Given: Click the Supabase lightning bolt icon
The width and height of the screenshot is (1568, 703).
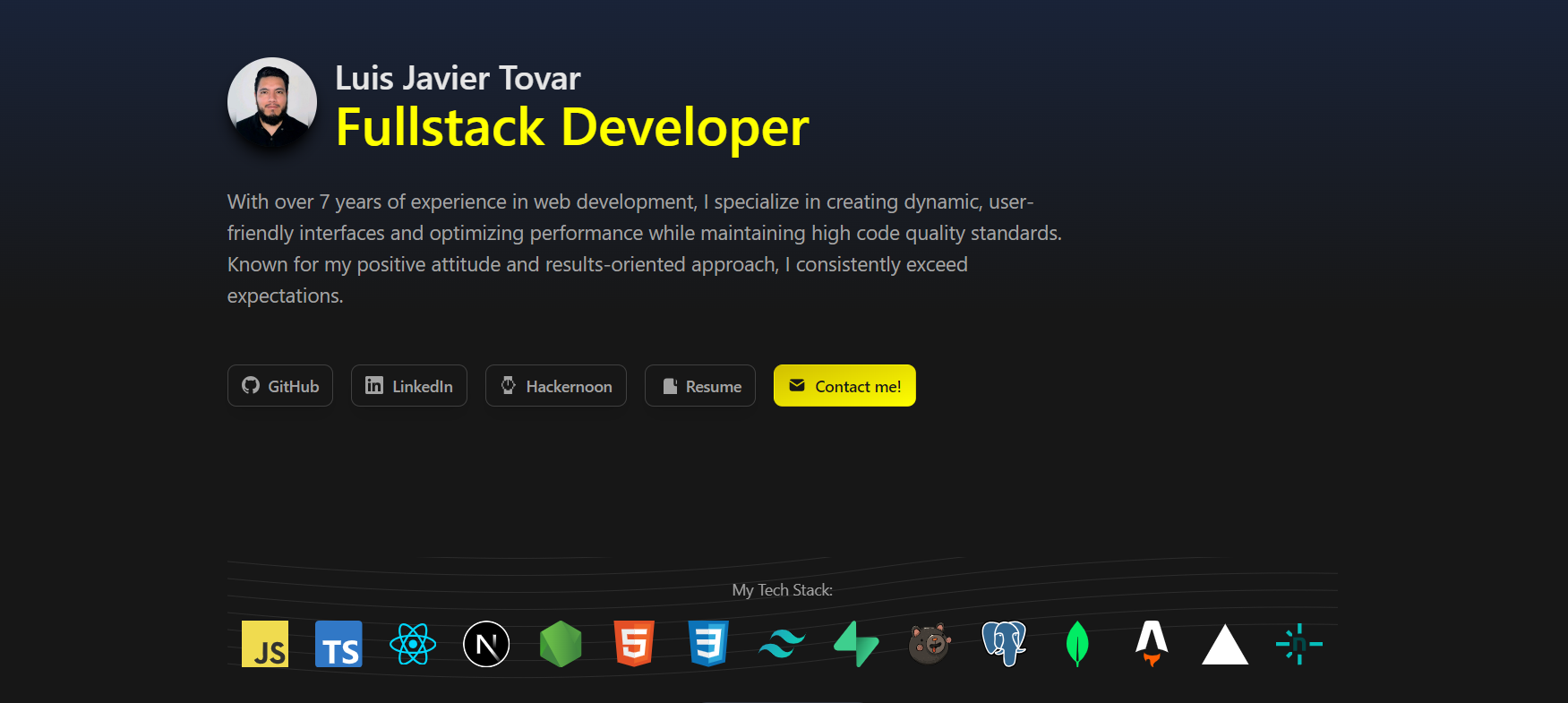Looking at the screenshot, I should click(856, 644).
